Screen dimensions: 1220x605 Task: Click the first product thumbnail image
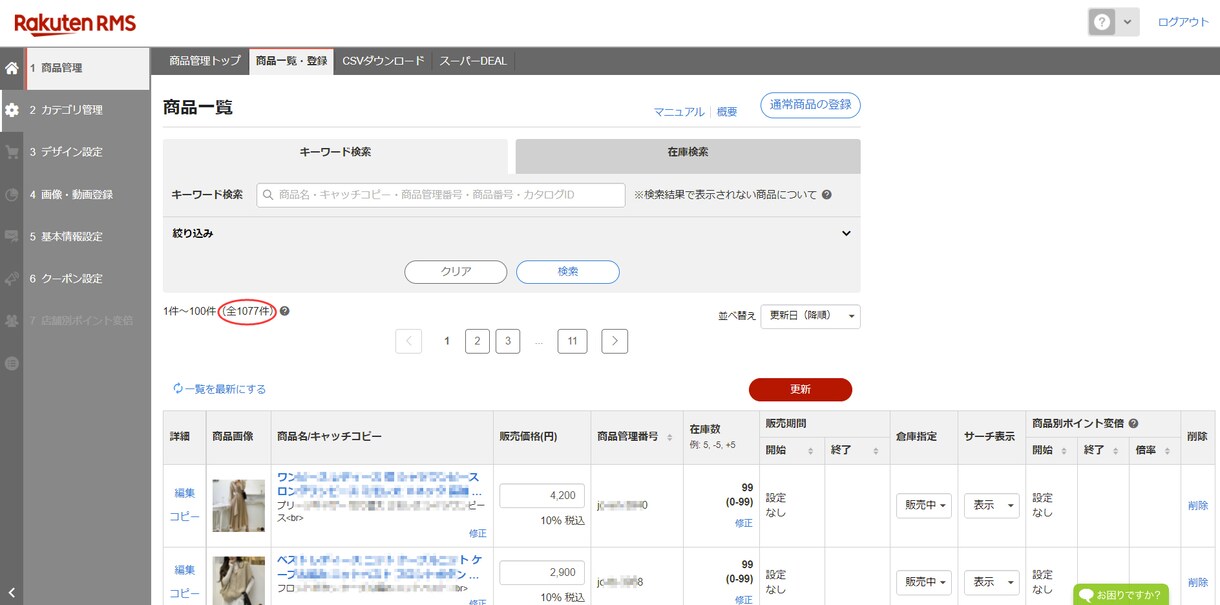(238, 505)
